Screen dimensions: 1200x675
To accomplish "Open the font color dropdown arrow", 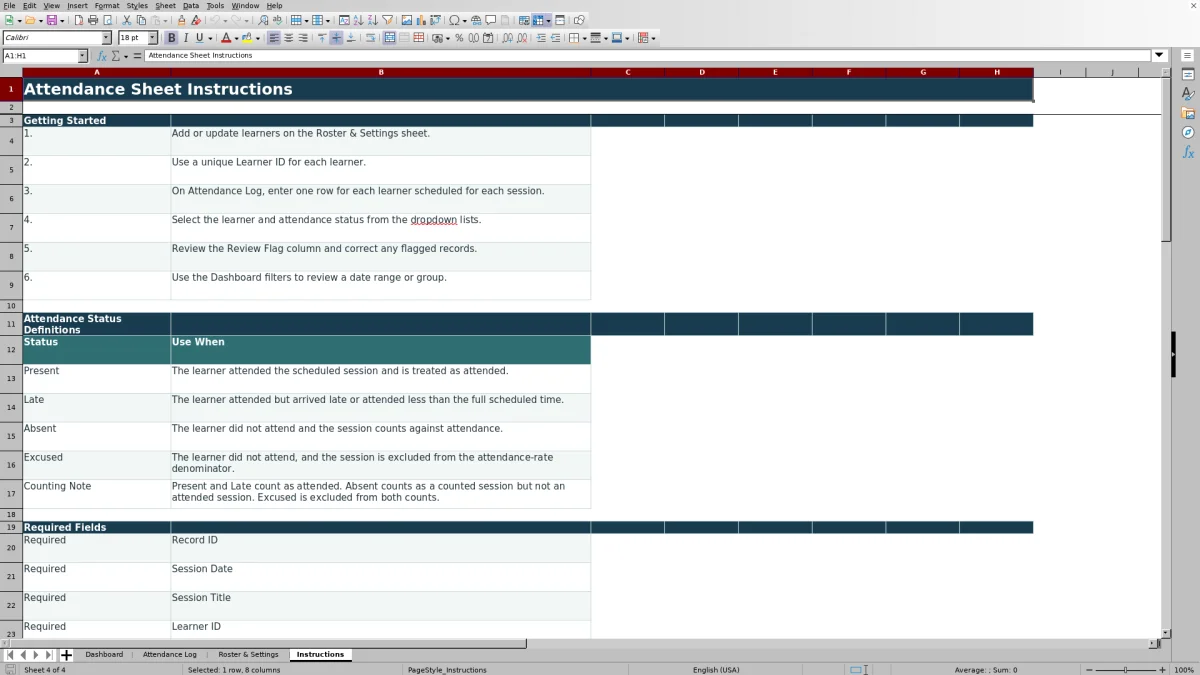I will tap(237, 39).
